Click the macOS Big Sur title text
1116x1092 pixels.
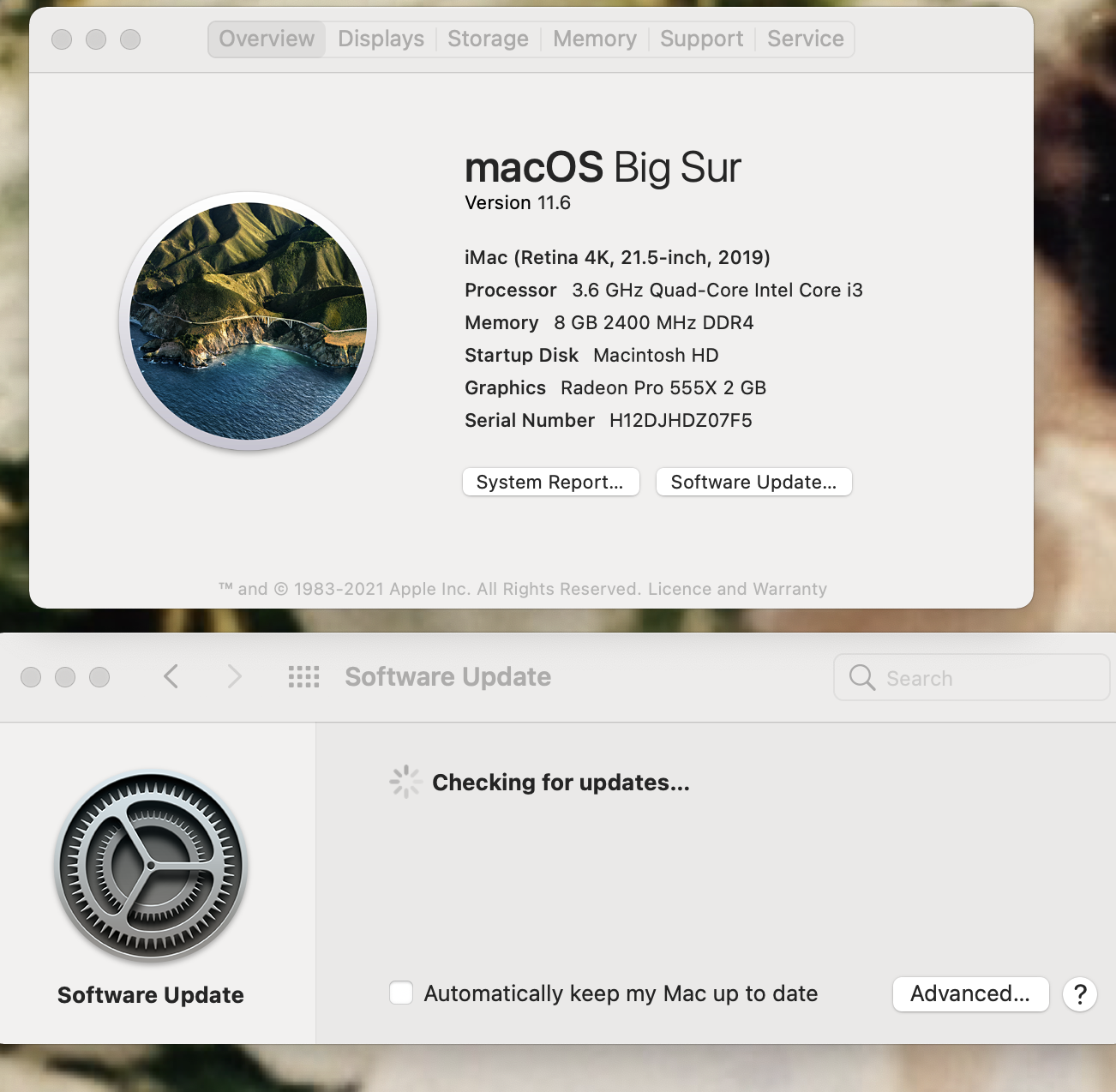pyautogui.click(x=603, y=167)
